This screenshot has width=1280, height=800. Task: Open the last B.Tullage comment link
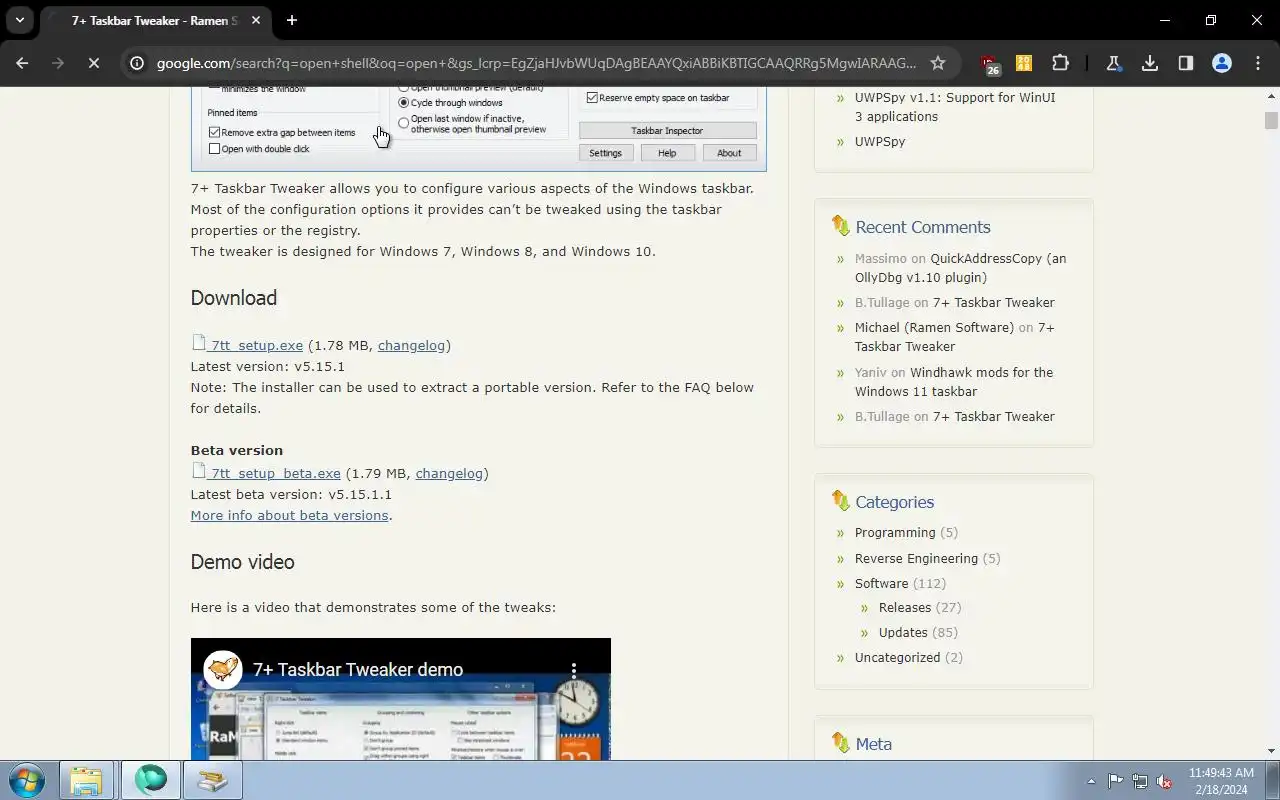click(993, 416)
